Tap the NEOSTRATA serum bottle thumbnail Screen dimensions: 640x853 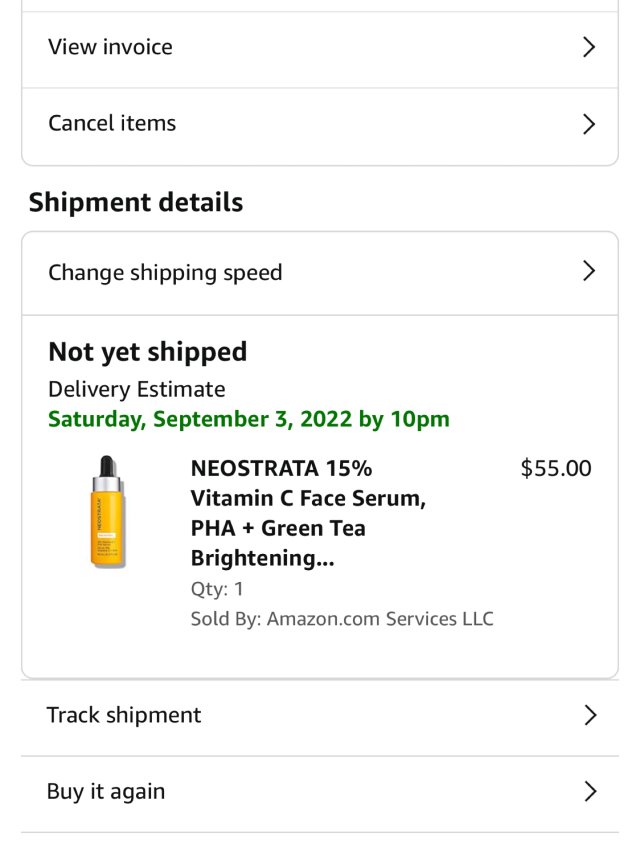click(107, 512)
